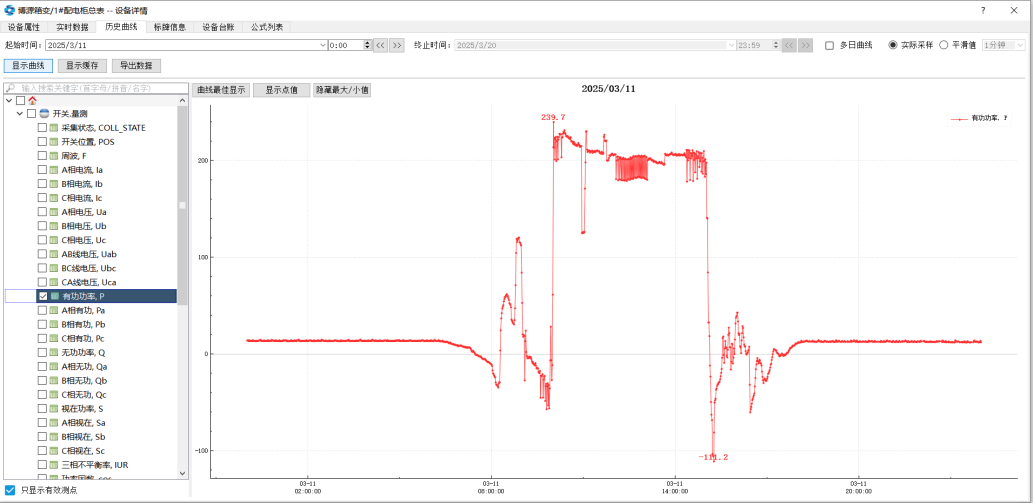Click the help question mark in title bar
This screenshot has width=1033, height=503.
[985, 9]
